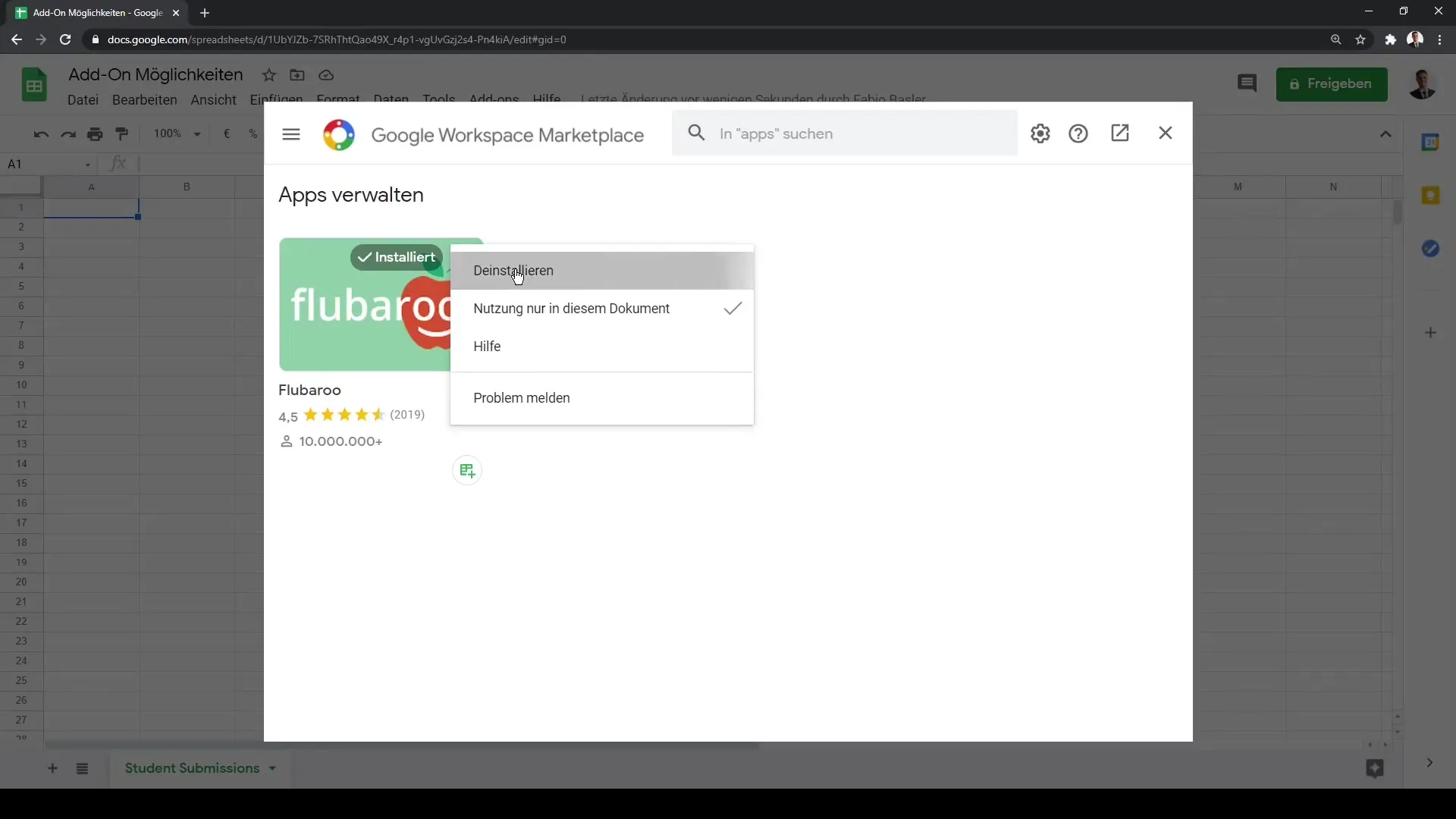Close the Marketplace dialog
The width and height of the screenshot is (1456, 819).
tap(1166, 133)
